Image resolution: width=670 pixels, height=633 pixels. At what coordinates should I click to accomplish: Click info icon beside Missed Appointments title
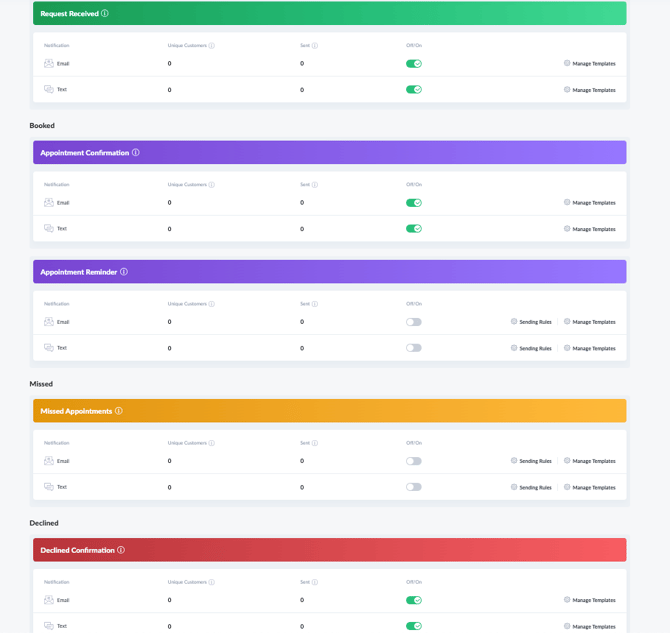[x=119, y=411]
